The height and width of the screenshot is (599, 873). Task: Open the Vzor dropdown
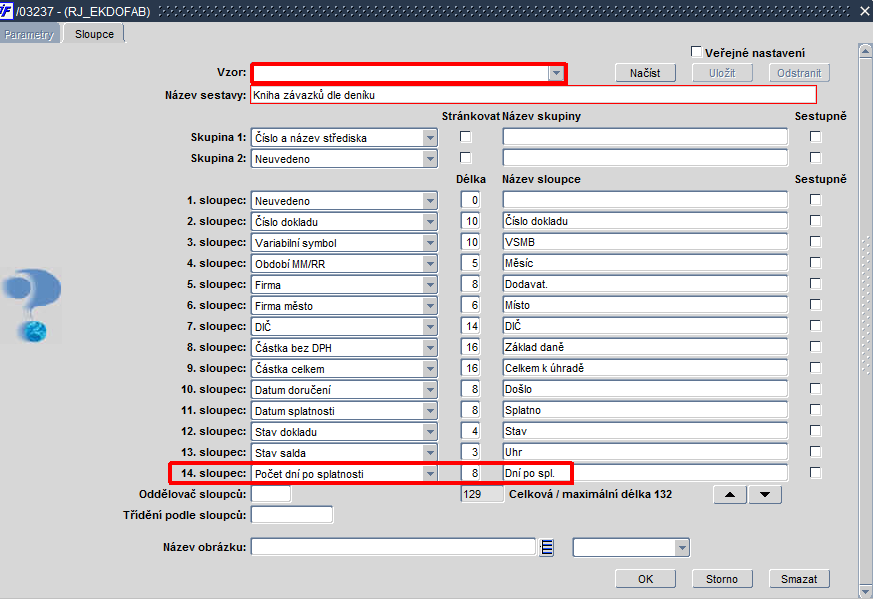[556, 73]
